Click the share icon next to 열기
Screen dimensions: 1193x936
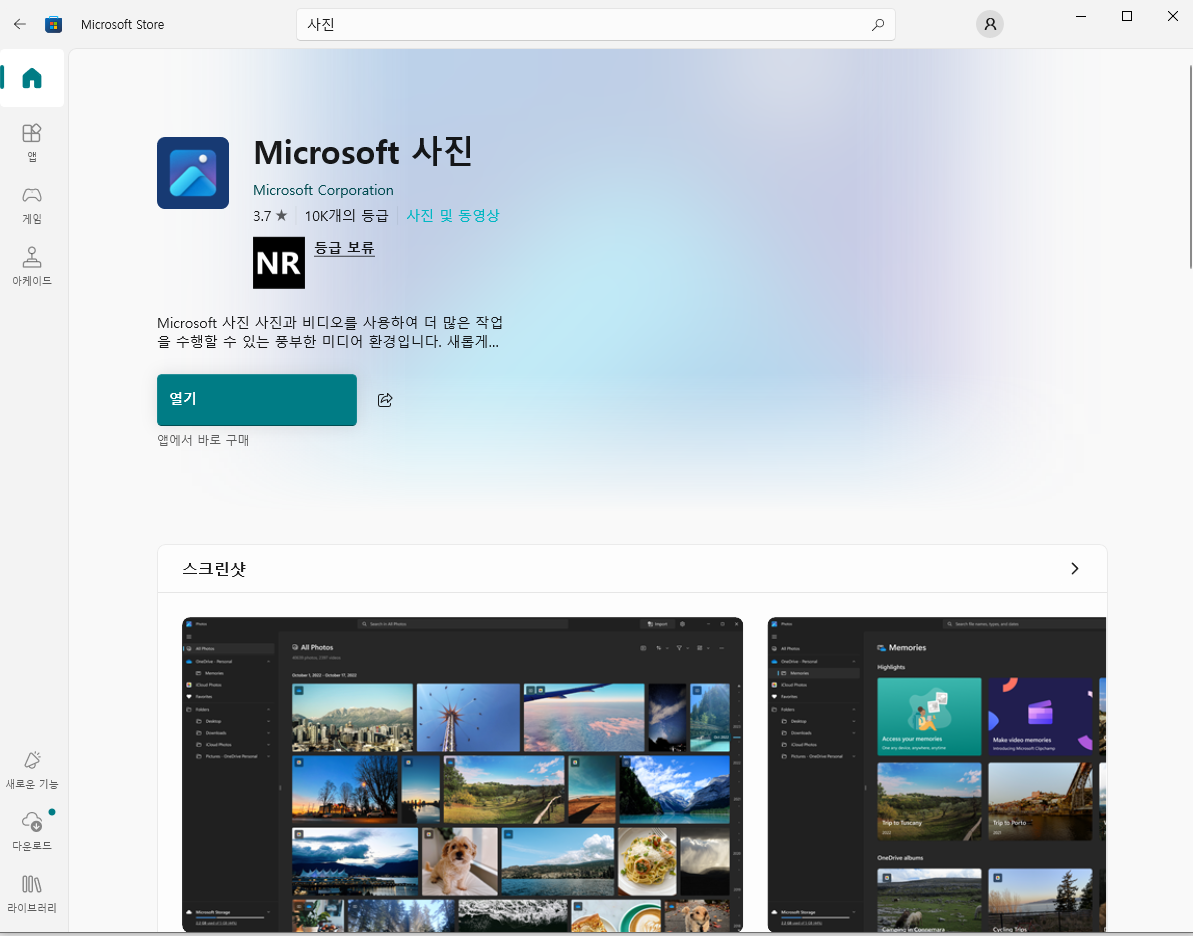click(x=385, y=400)
